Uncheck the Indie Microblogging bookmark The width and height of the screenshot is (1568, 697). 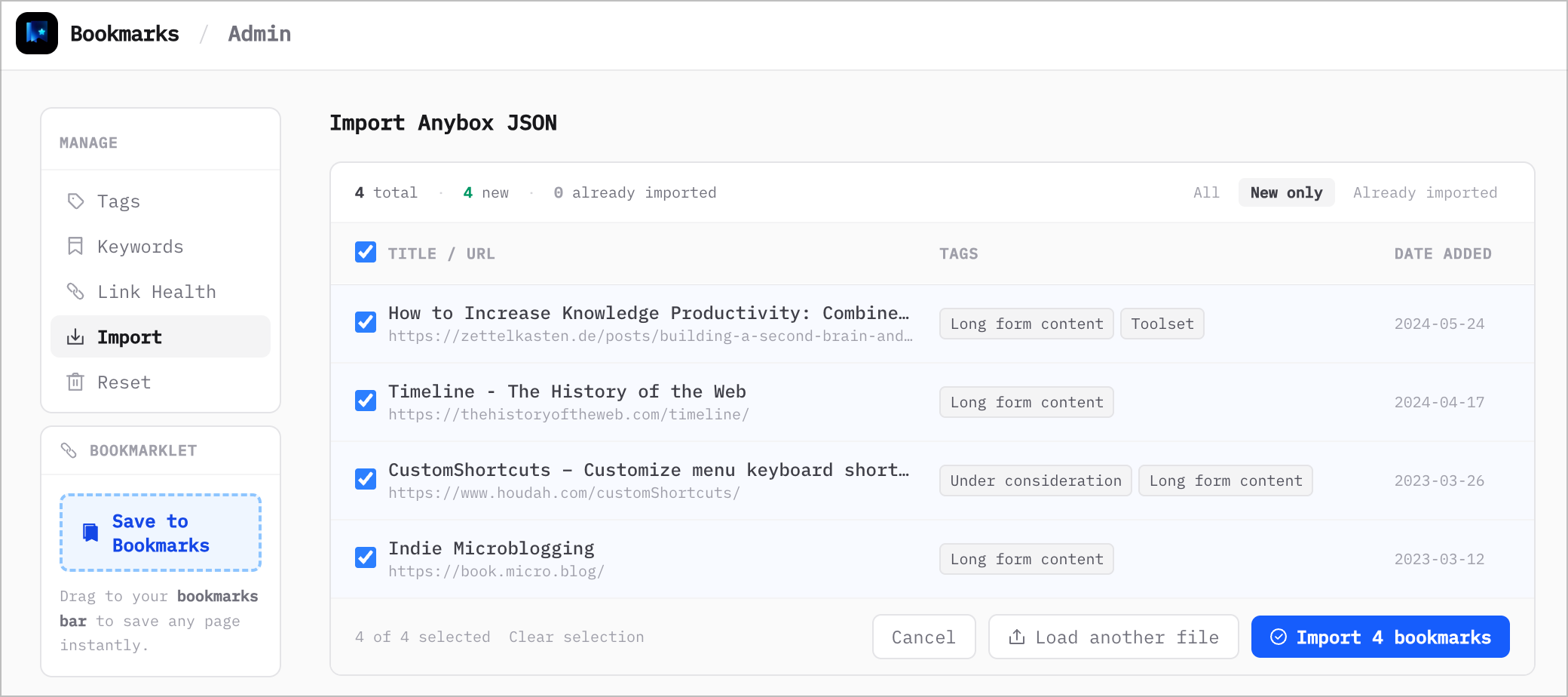click(366, 557)
